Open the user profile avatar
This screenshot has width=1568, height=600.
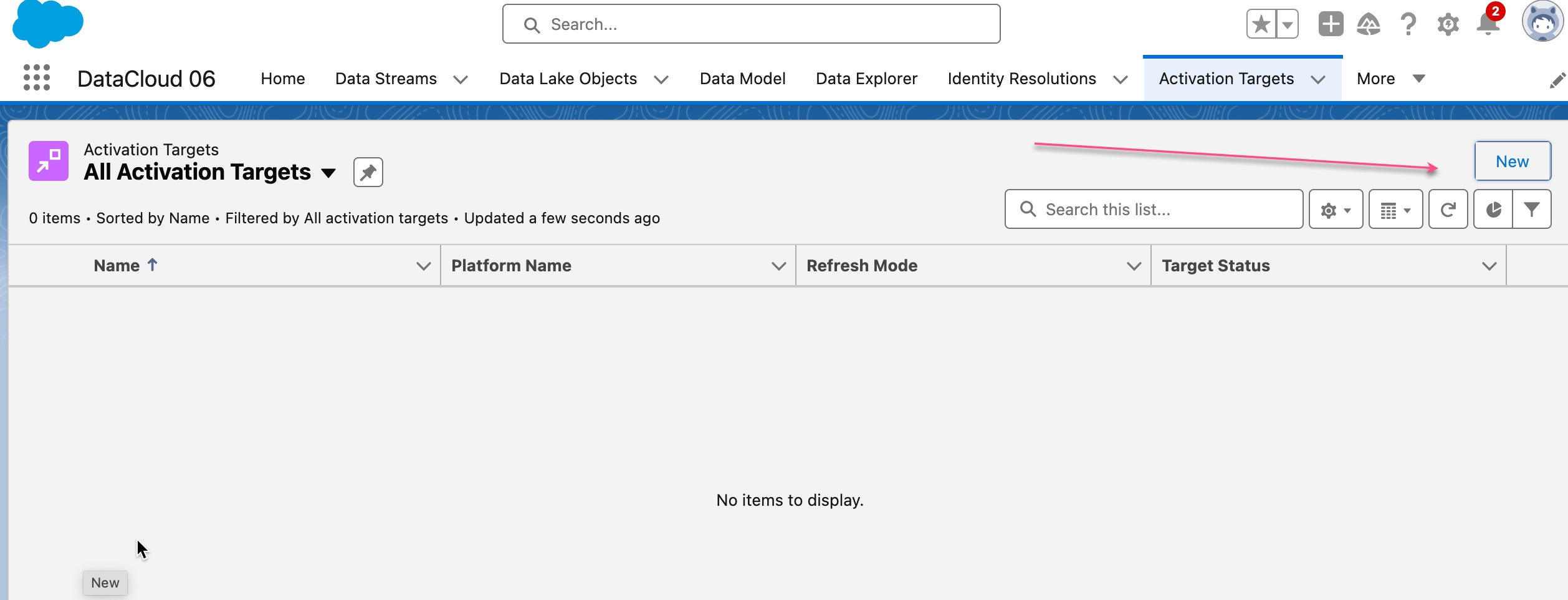(1542, 22)
